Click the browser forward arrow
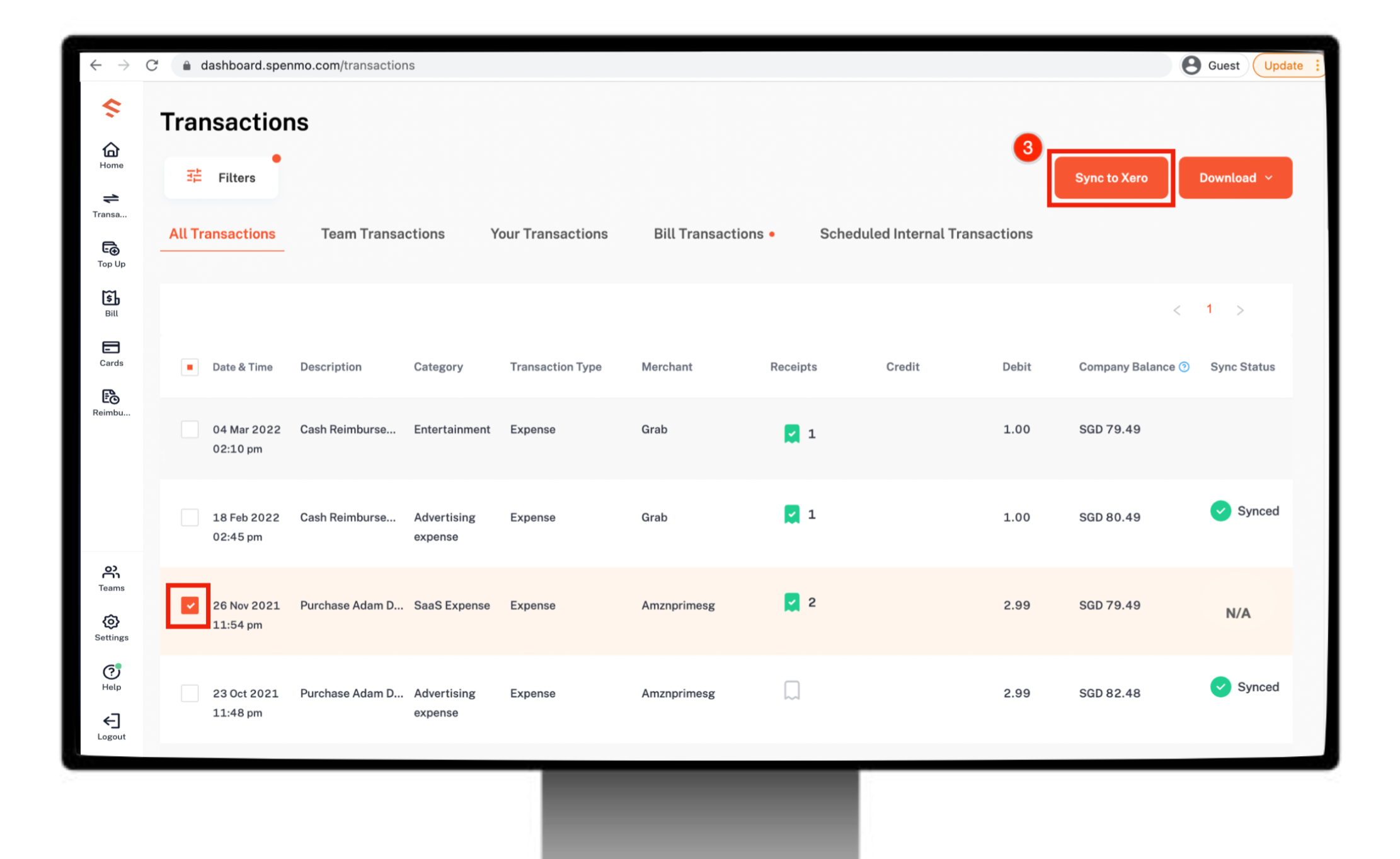Viewport: 1400px width, 859px height. tap(123, 65)
